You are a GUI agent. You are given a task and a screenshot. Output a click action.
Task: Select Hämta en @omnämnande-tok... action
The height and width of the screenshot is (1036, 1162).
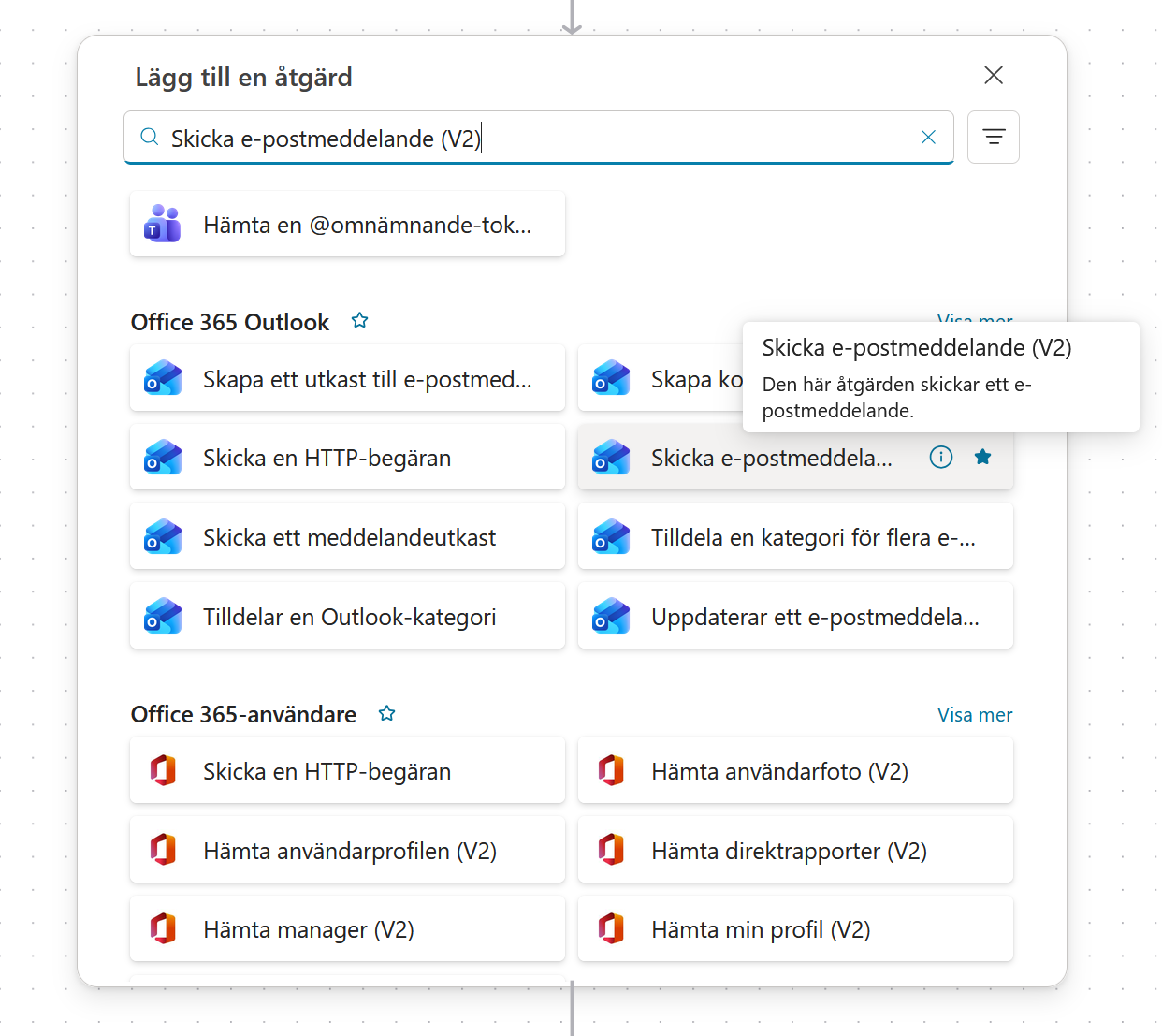coord(347,225)
